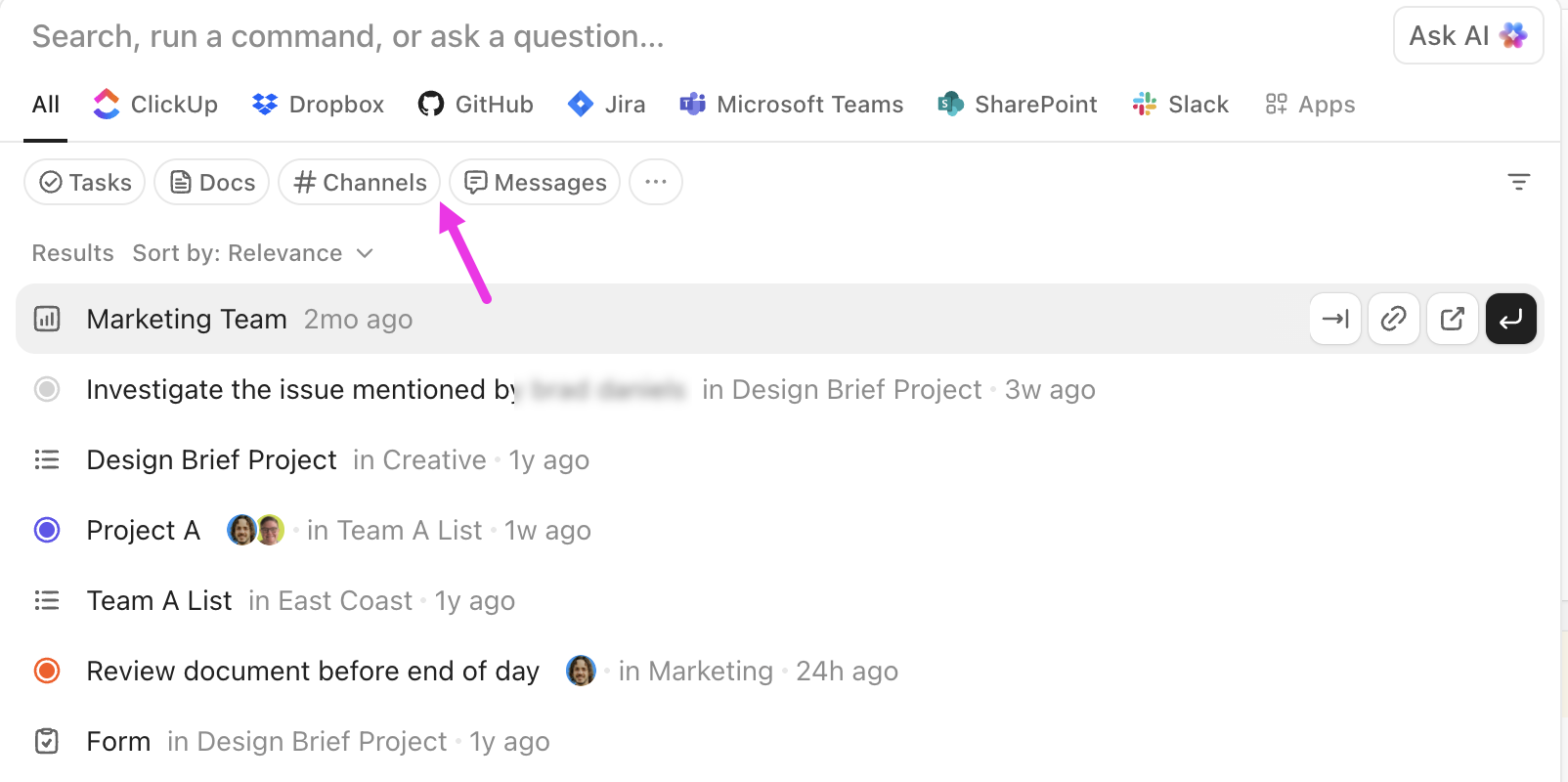Toggle the Tasks filter chip
Image resolution: width=1568 pixels, height=782 pixels.
85,183
